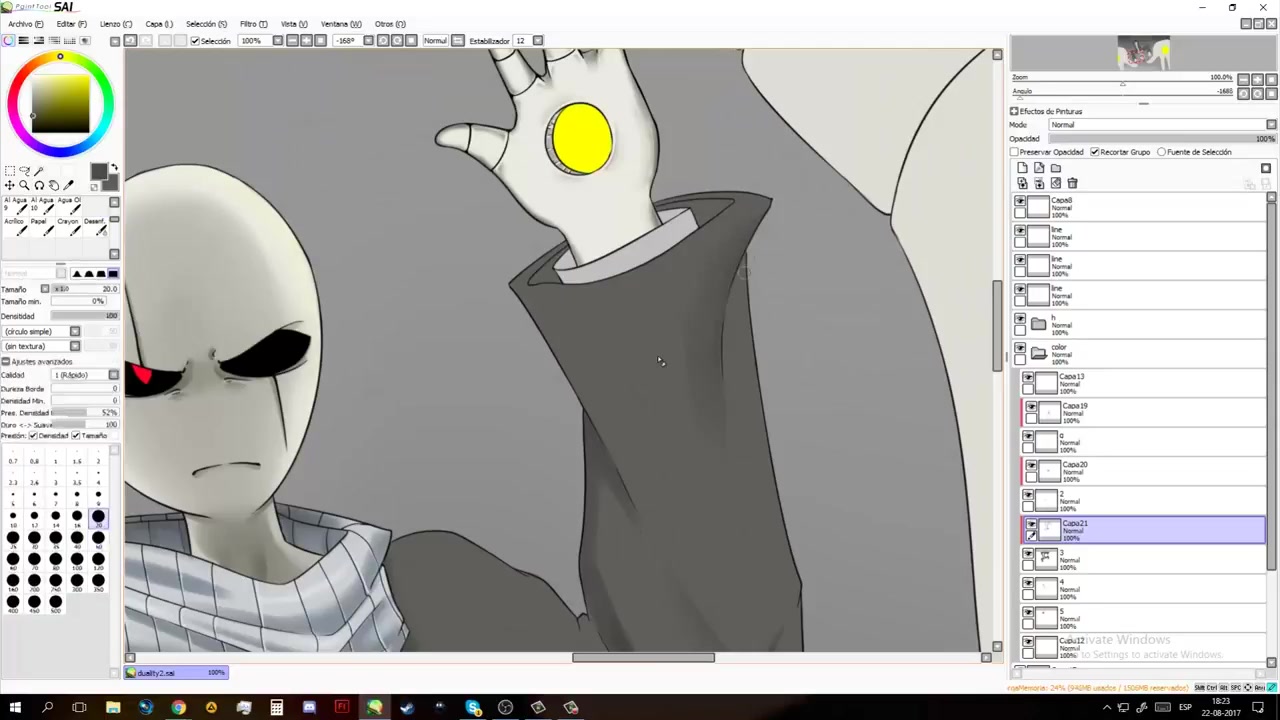
Task: Open the Lienzo menu
Action: pos(115,24)
